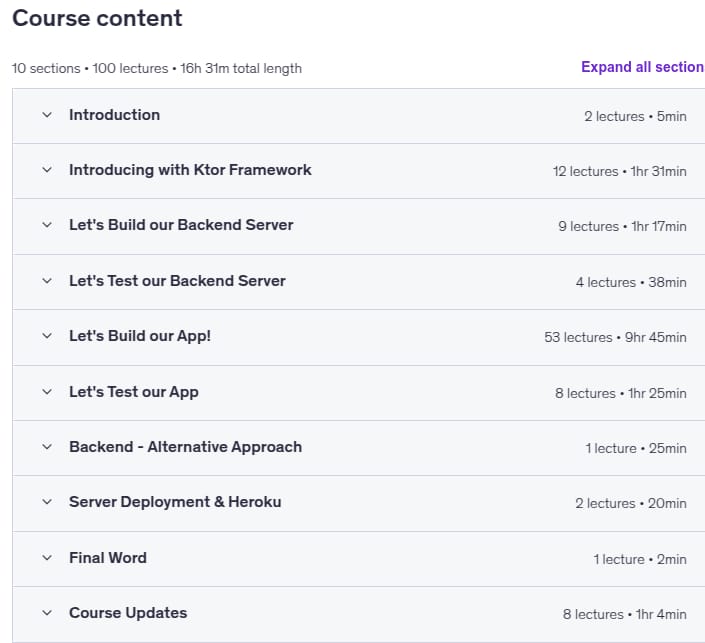This screenshot has height=643, width=705.
Task: Open Server Deployment & Heroku title
Action: 175,502
